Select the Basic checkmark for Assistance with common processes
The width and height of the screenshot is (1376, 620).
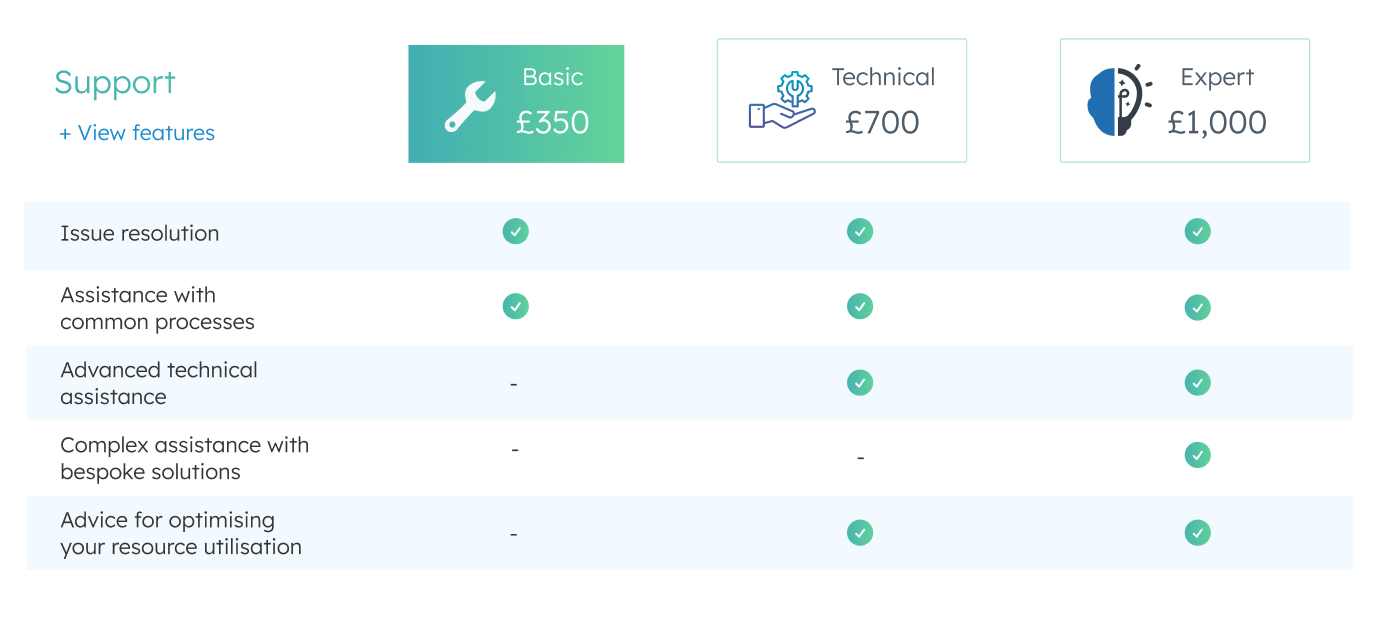coord(515,306)
